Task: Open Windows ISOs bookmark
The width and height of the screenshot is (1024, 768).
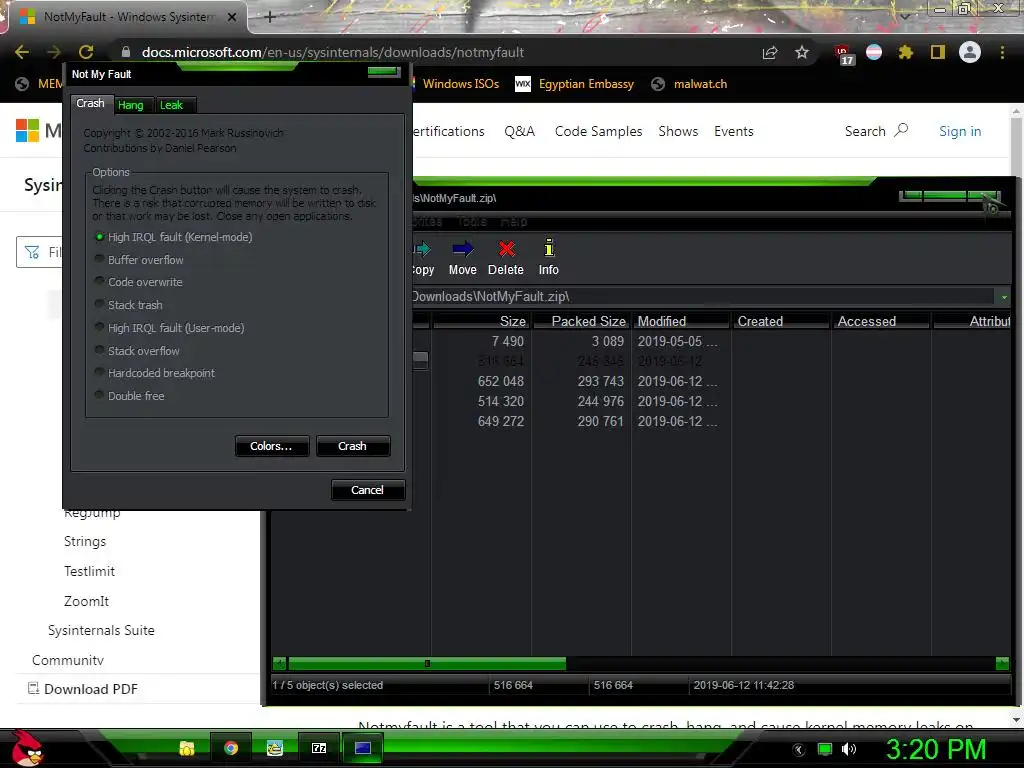Action: [x=460, y=84]
